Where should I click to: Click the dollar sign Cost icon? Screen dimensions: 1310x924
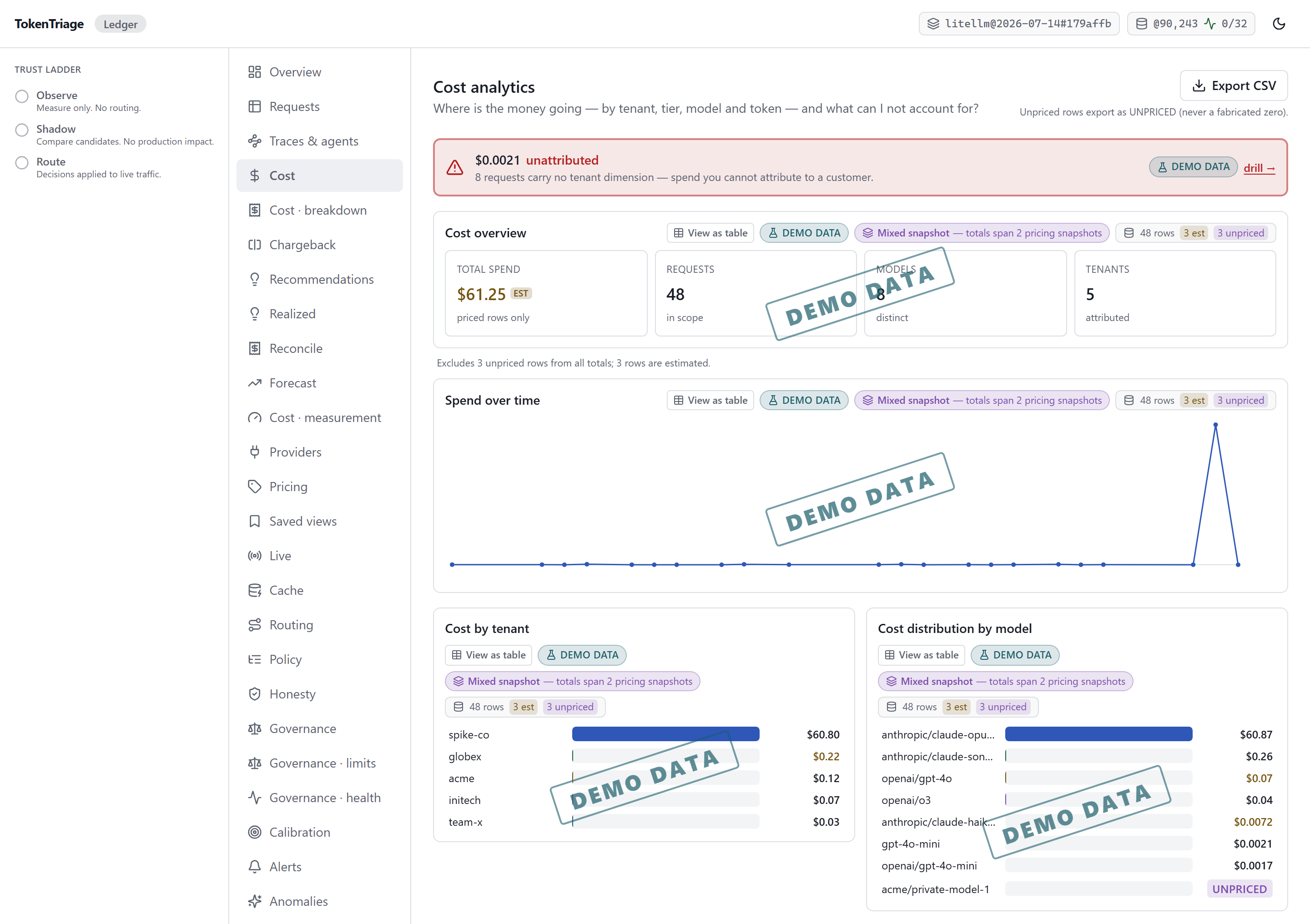254,176
